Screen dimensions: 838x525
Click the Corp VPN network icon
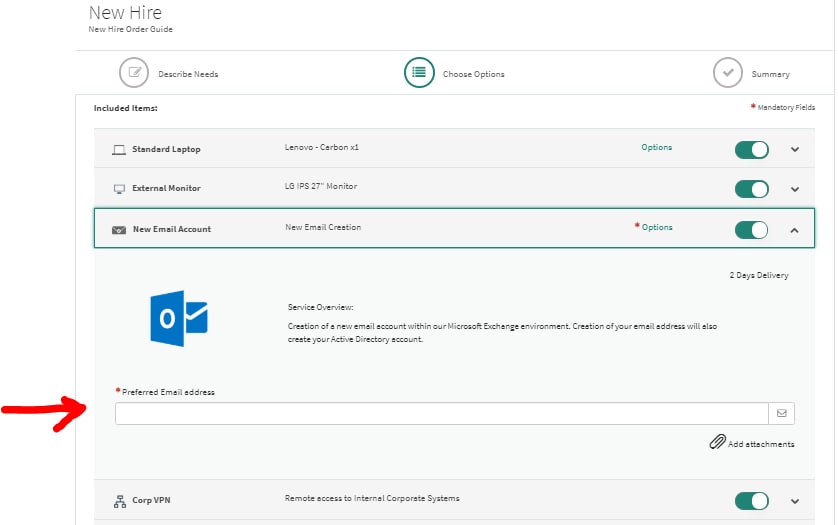point(119,500)
